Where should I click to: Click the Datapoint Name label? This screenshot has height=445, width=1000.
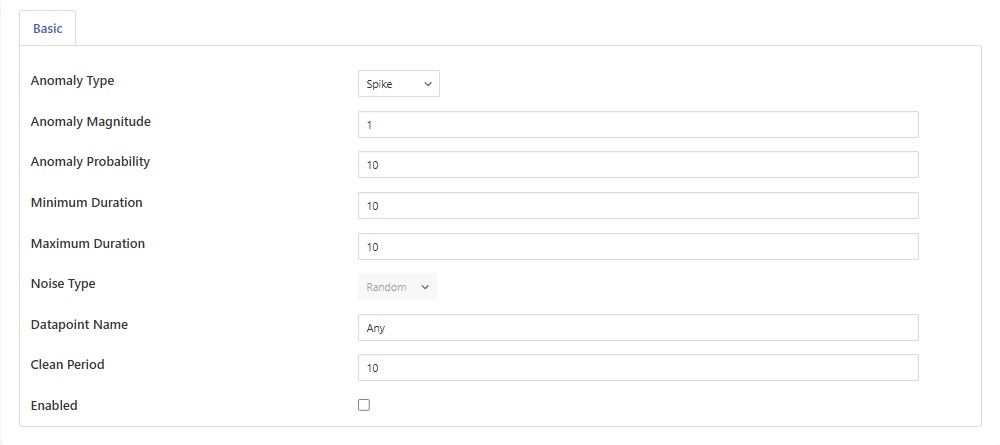point(79,324)
